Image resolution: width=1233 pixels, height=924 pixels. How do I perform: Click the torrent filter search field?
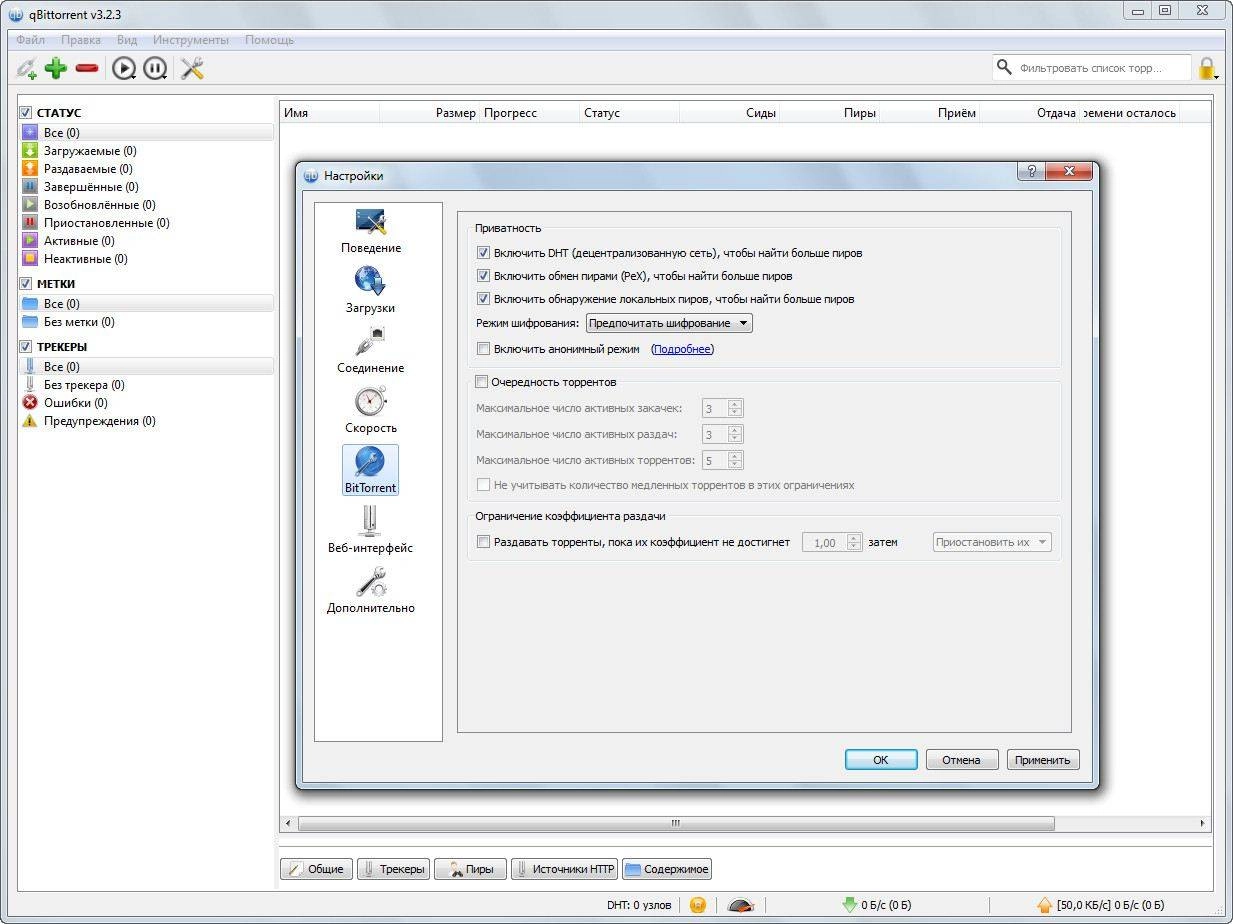[1092, 68]
